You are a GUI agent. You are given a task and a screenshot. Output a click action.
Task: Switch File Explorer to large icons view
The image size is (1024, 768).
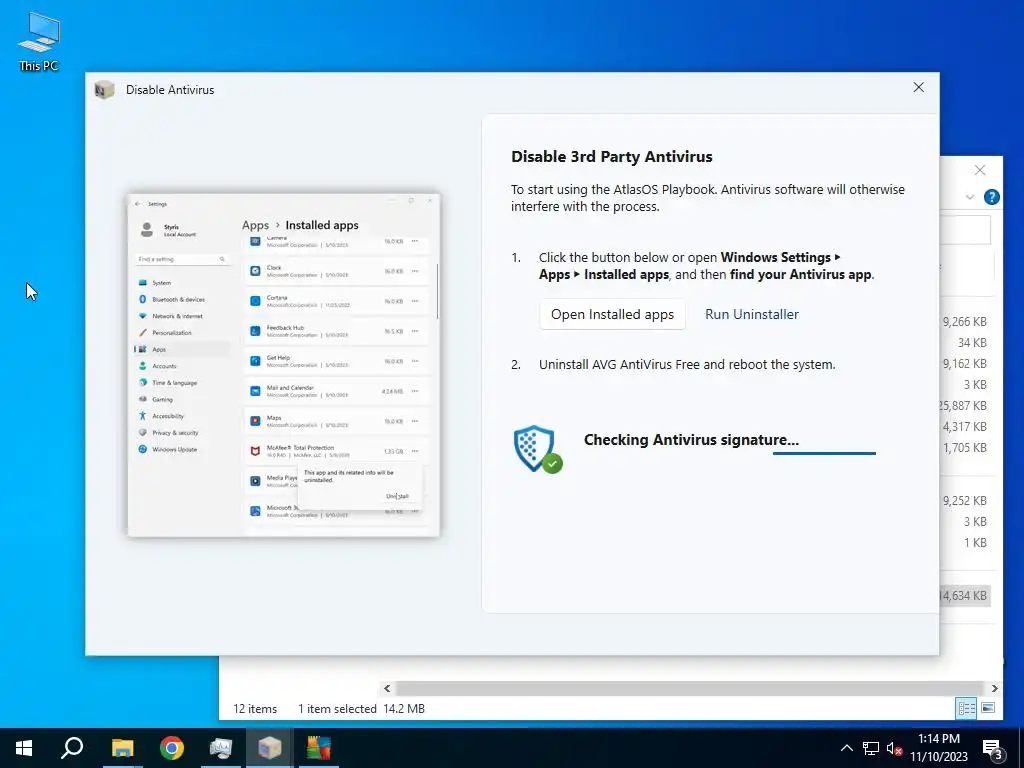[x=988, y=708]
